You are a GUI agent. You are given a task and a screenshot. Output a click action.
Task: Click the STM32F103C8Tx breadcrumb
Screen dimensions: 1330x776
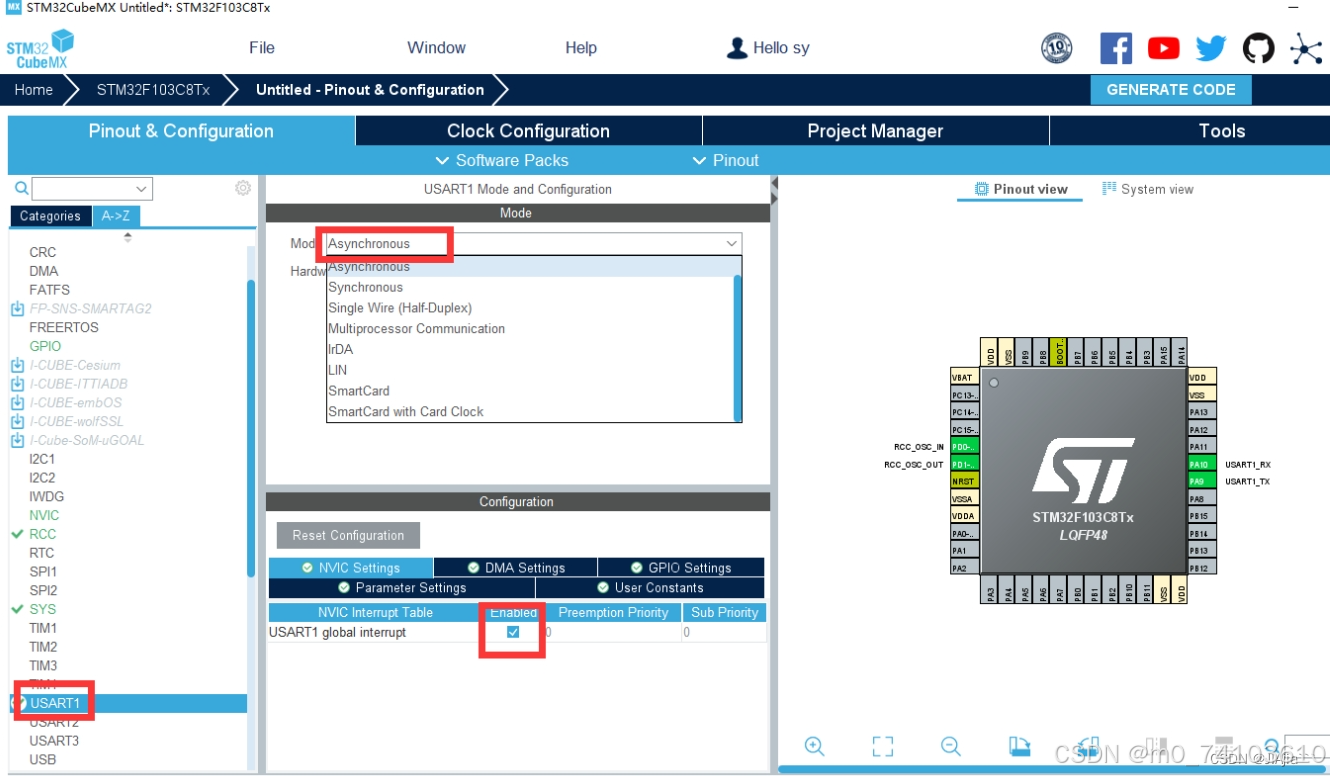[153, 89]
